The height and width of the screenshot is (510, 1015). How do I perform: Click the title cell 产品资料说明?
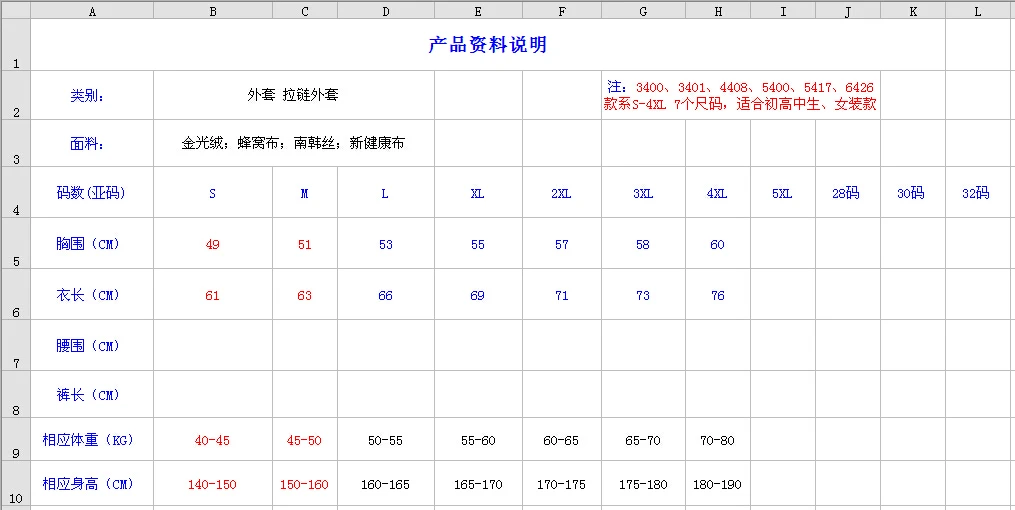(x=488, y=45)
